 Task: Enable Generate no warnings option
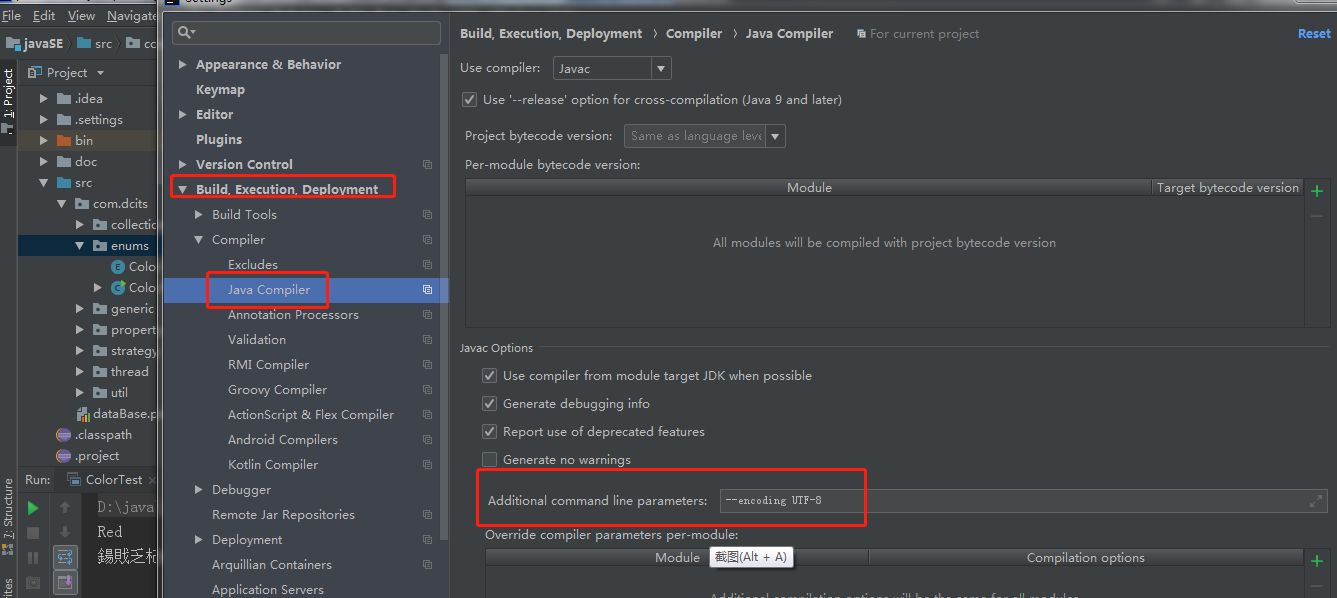pyautogui.click(x=489, y=460)
